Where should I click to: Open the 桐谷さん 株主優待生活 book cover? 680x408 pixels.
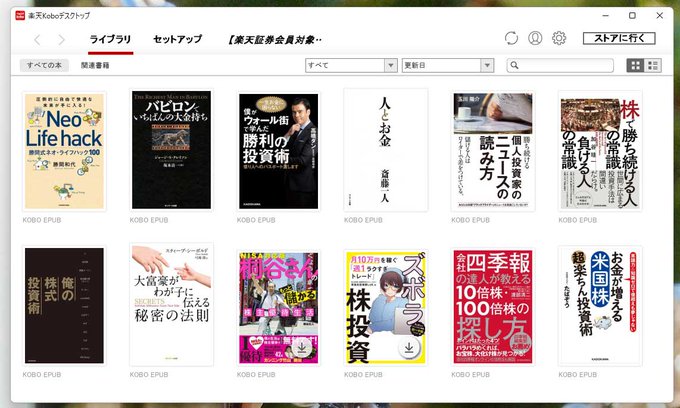click(278, 307)
